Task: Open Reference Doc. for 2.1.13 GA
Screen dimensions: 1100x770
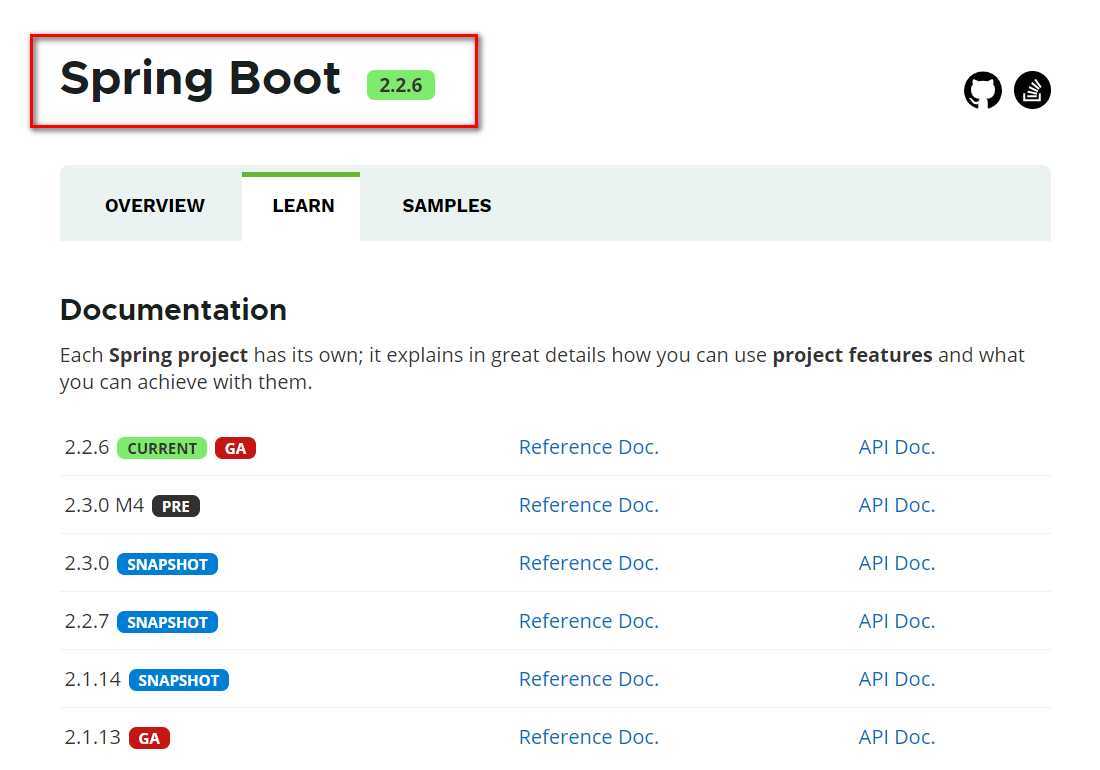Action: [589, 737]
